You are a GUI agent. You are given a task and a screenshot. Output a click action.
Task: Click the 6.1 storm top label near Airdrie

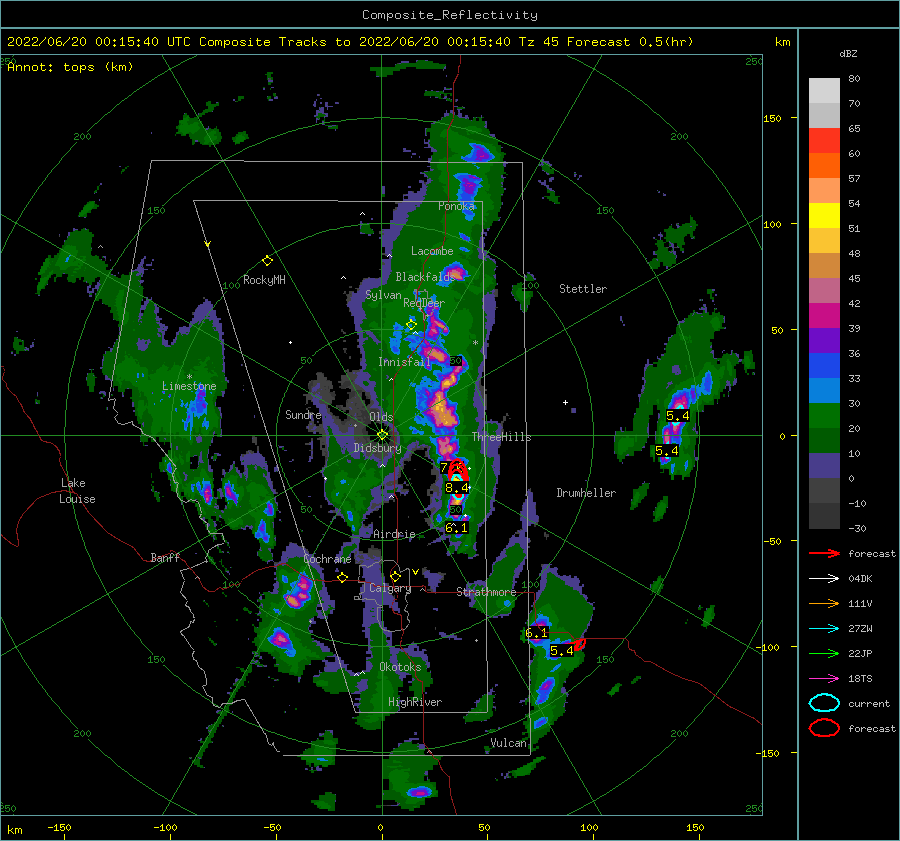(456, 527)
